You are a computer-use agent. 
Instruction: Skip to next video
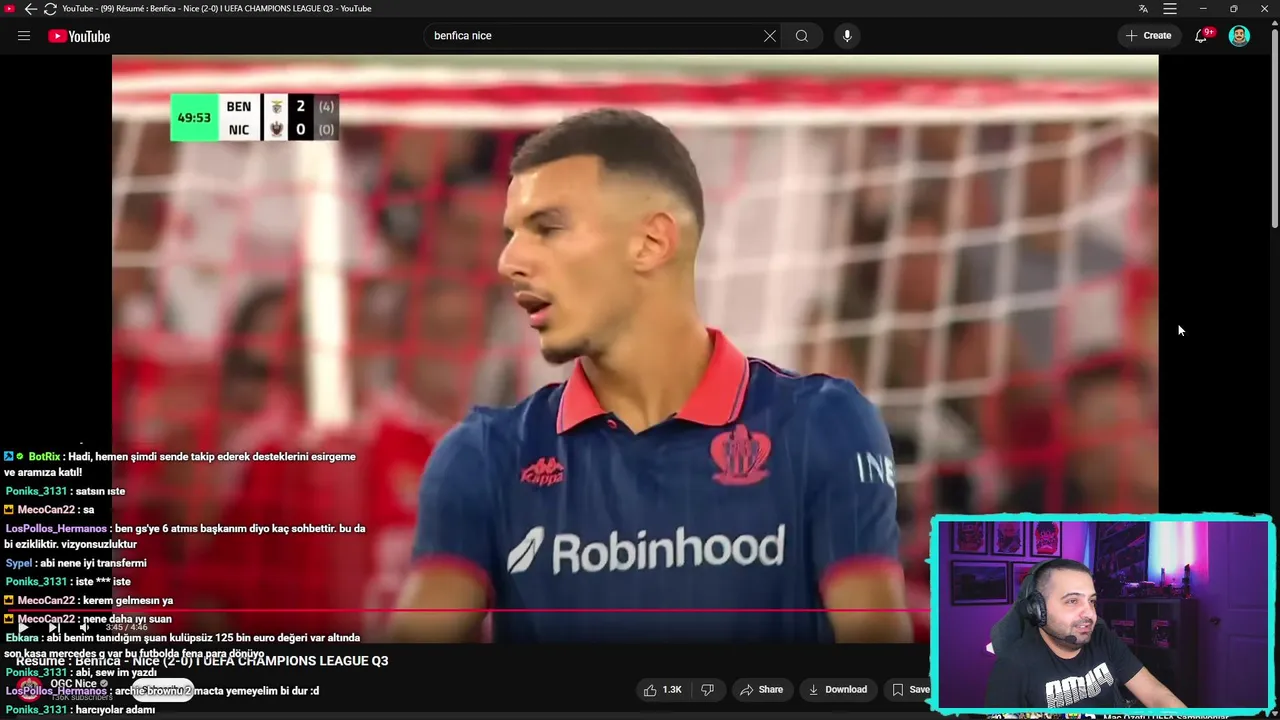tap(53, 628)
